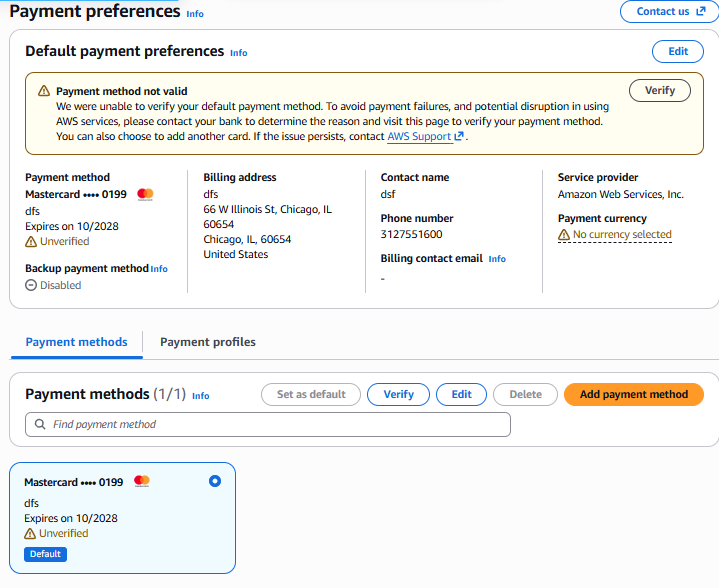Click the orange Add payment method button
Viewport: 719px width, 588px height.
pyautogui.click(x=634, y=394)
